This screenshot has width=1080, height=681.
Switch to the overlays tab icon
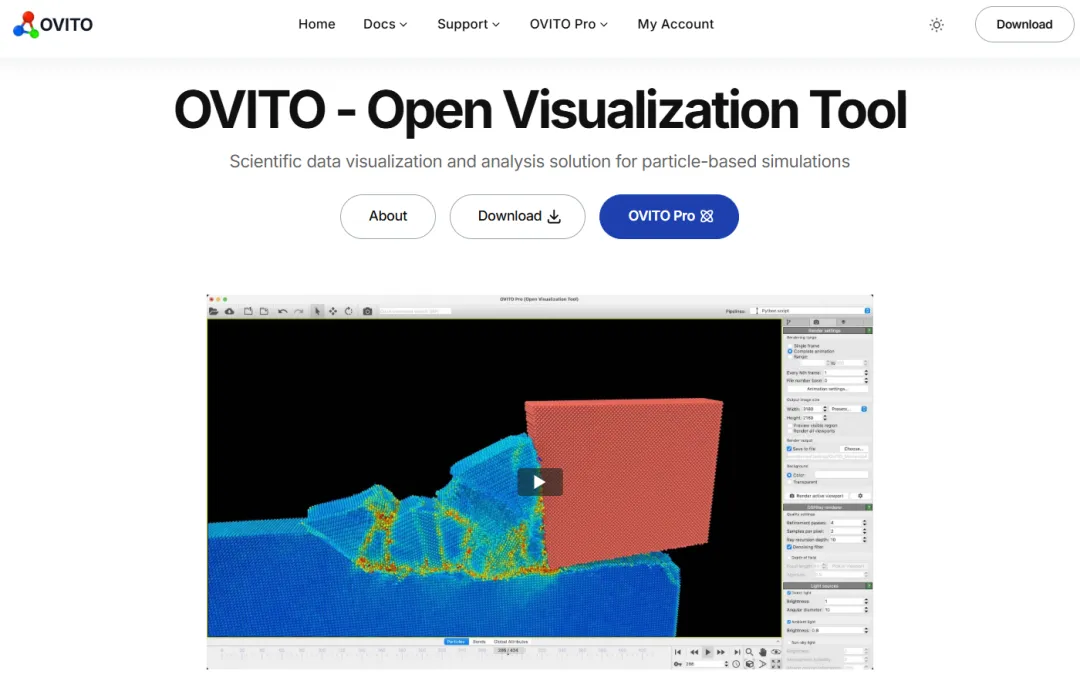[x=843, y=322]
